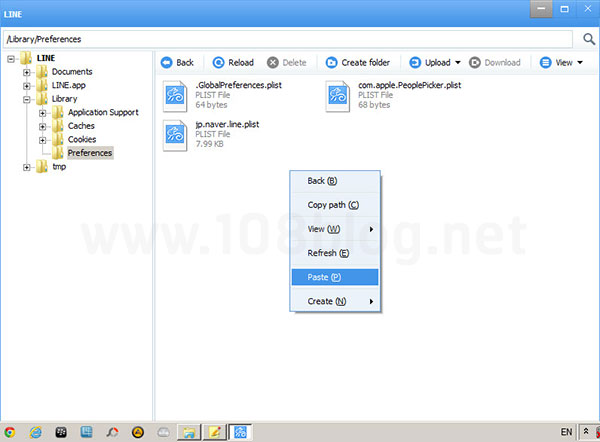Click the tmp folder icon in tree

coord(42,166)
